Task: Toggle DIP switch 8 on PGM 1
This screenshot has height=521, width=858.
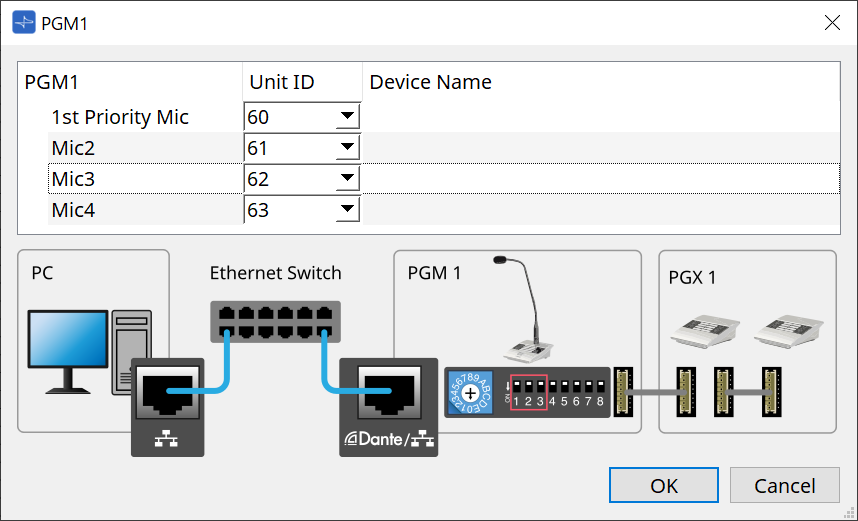Action: coord(598,386)
